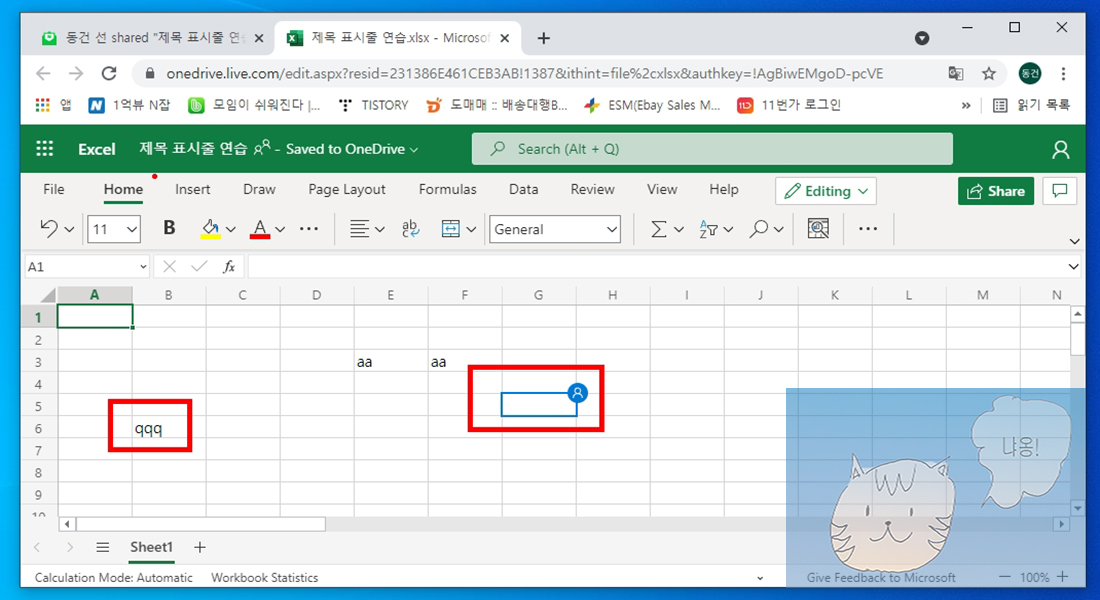
Task: Select cell E3 containing aa
Action: pos(391,362)
